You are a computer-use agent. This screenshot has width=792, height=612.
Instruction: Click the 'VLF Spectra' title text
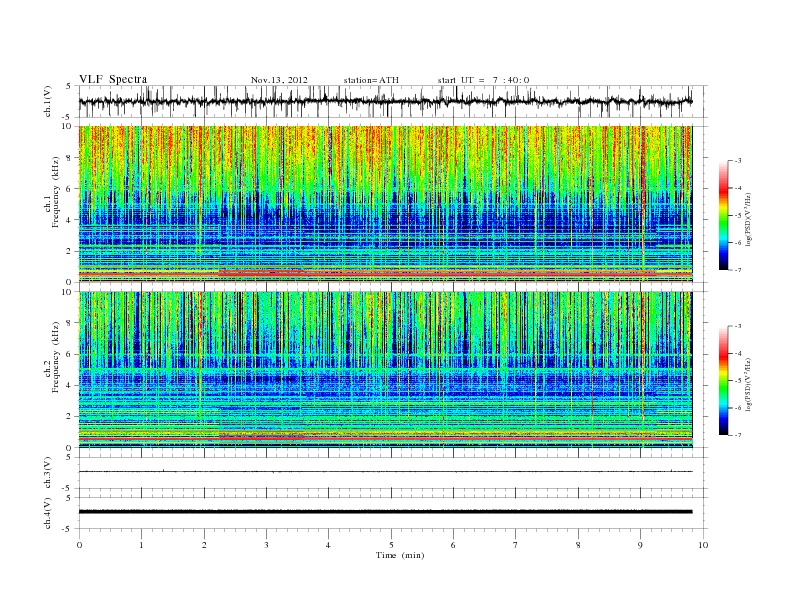click(113, 79)
